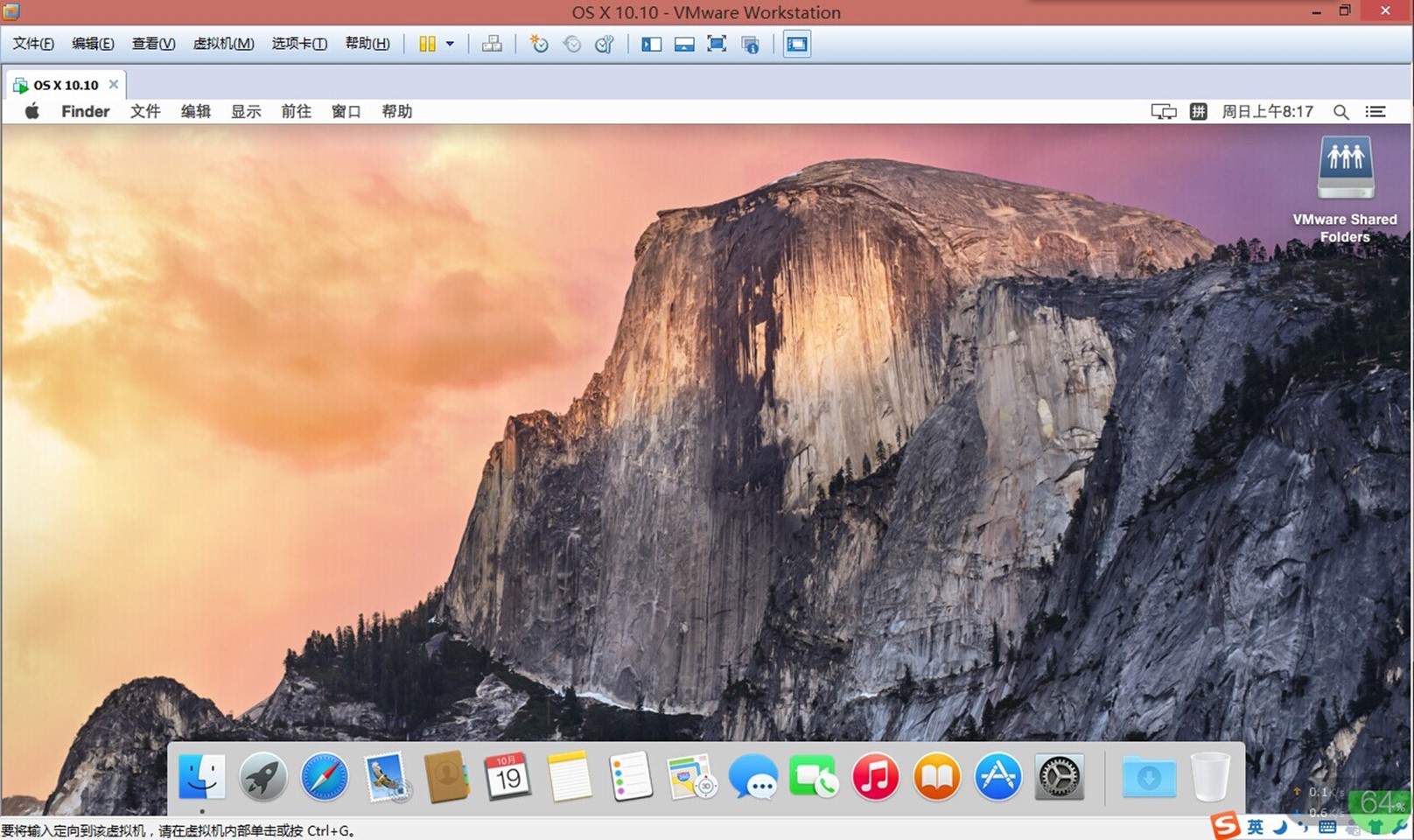Revert the virtual machine to previous snapshot
1414x840 pixels.
coord(571,44)
